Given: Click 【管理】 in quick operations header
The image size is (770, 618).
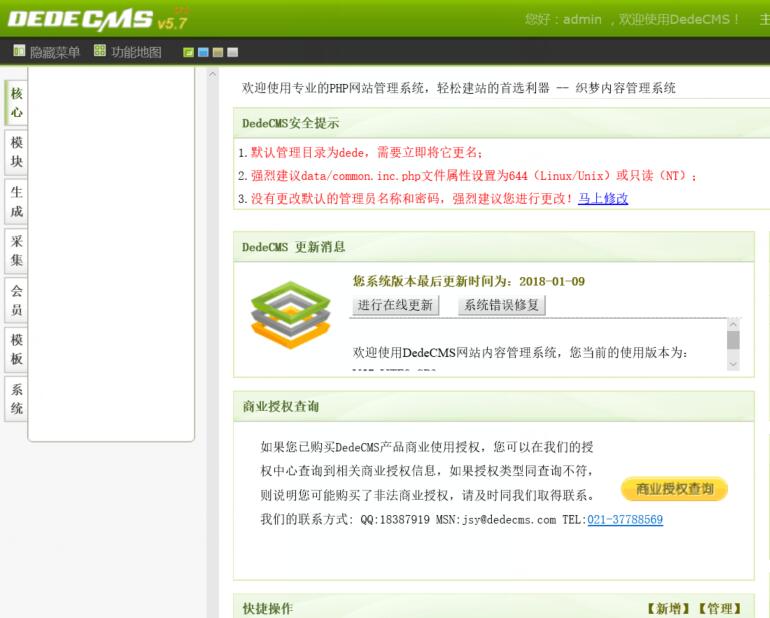Looking at the screenshot, I should tap(720, 608).
